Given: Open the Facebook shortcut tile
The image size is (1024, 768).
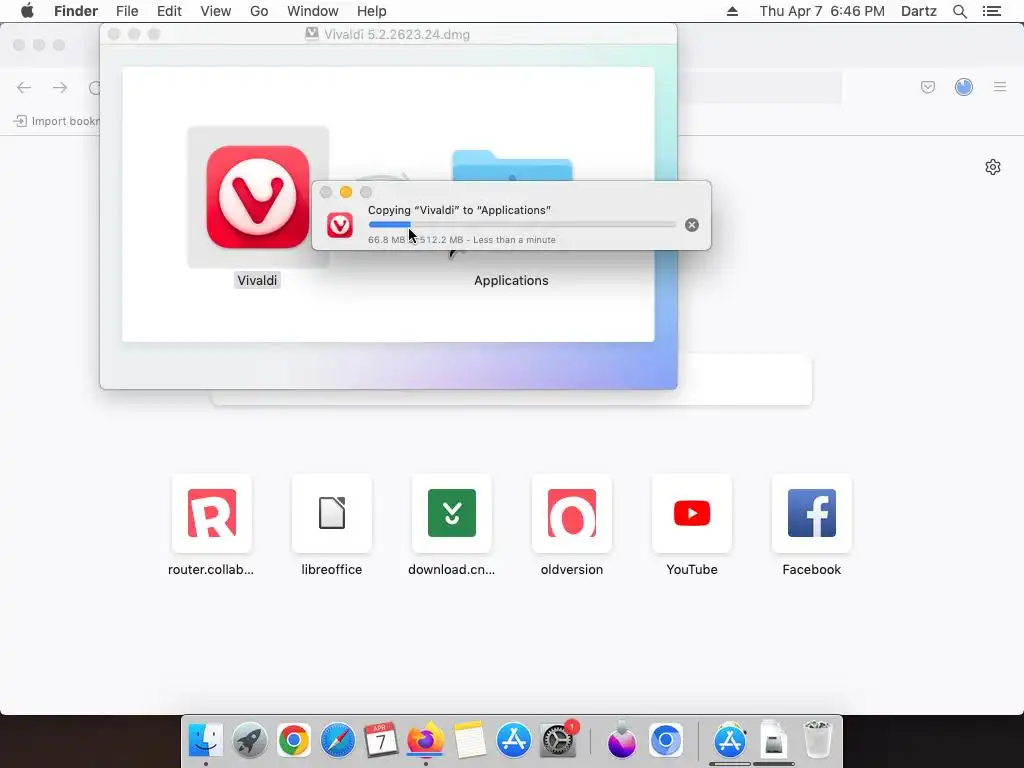Looking at the screenshot, I should pyautogui.click(x=812, y=513).
